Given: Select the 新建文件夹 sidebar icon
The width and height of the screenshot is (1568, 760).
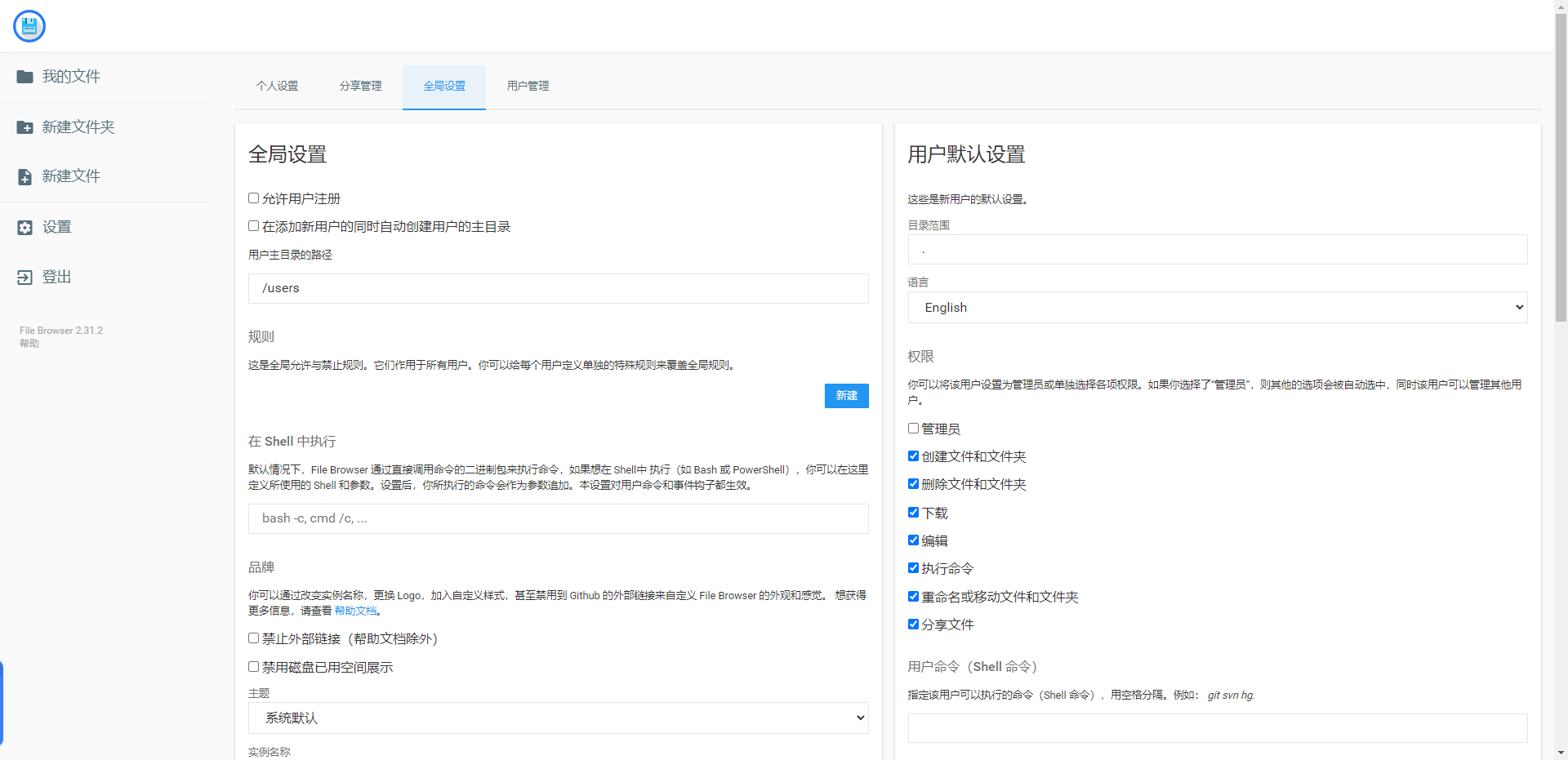Looking at the screenshot, I should click(24, 127).
